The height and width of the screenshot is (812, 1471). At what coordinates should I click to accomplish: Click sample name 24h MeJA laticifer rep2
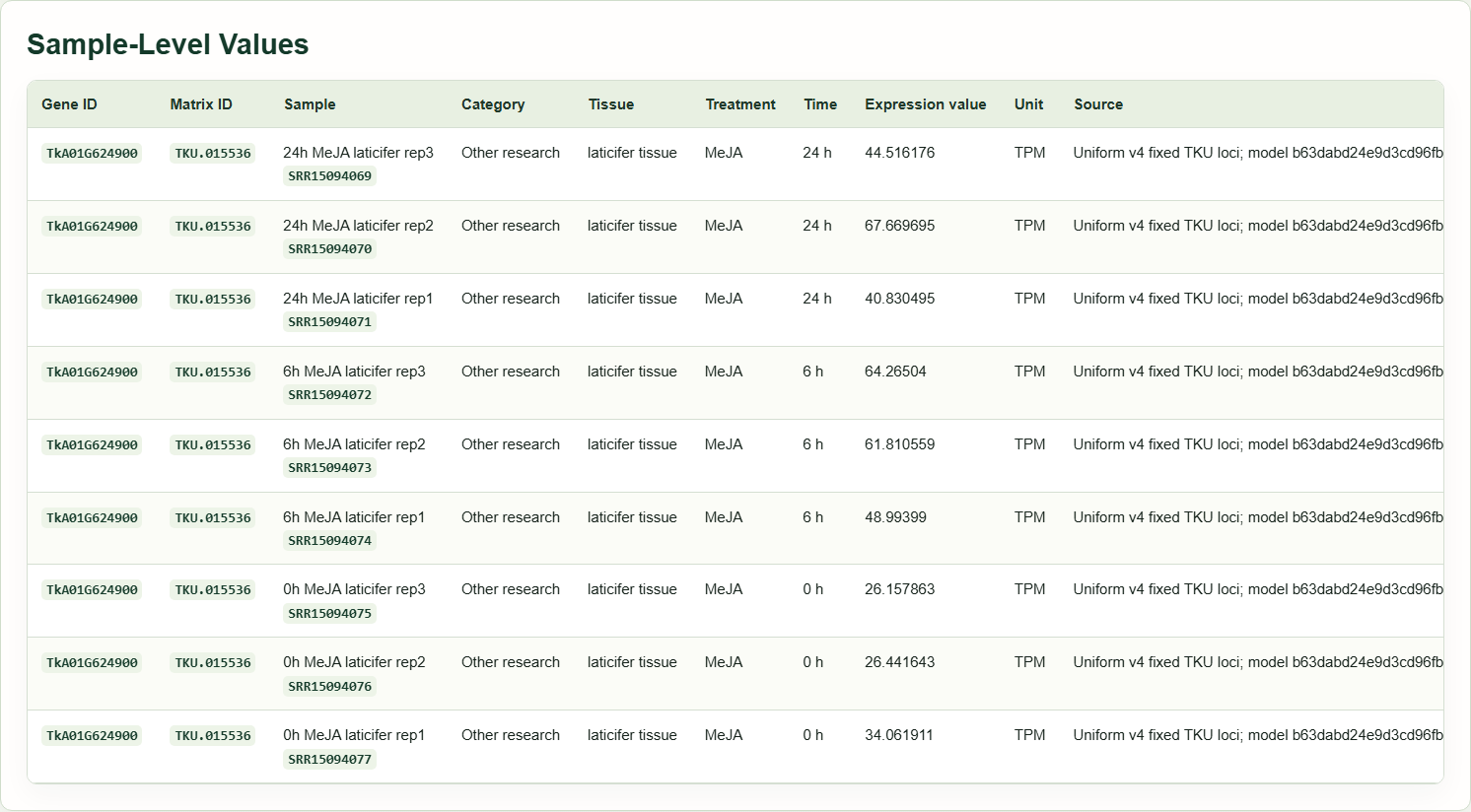pyautogui.click(x=358, y=226)
